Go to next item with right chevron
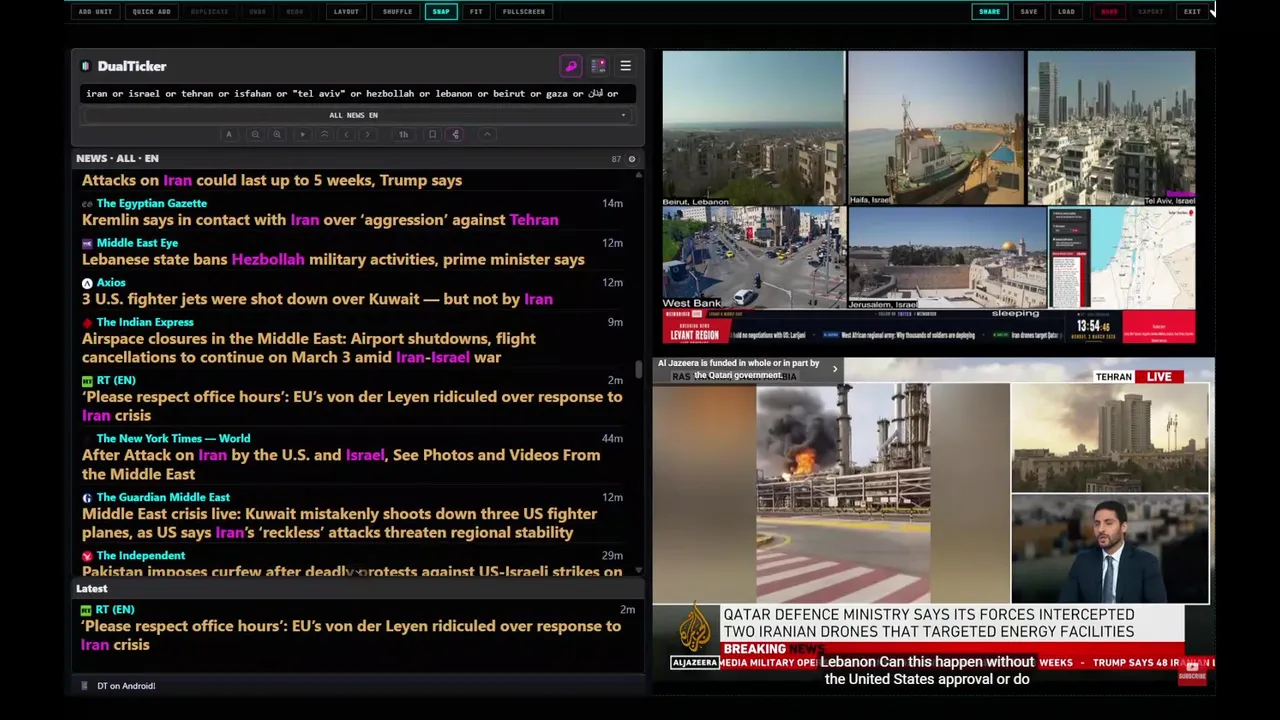This screenshot has width=1280, height=720. click(x=367, y=134)
